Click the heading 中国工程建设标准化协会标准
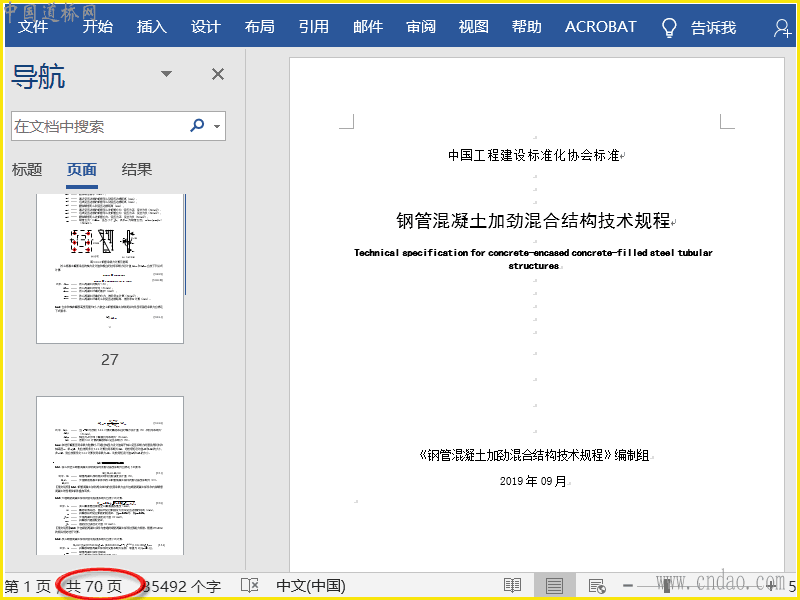Screen dimensions: 800x600 533,155
